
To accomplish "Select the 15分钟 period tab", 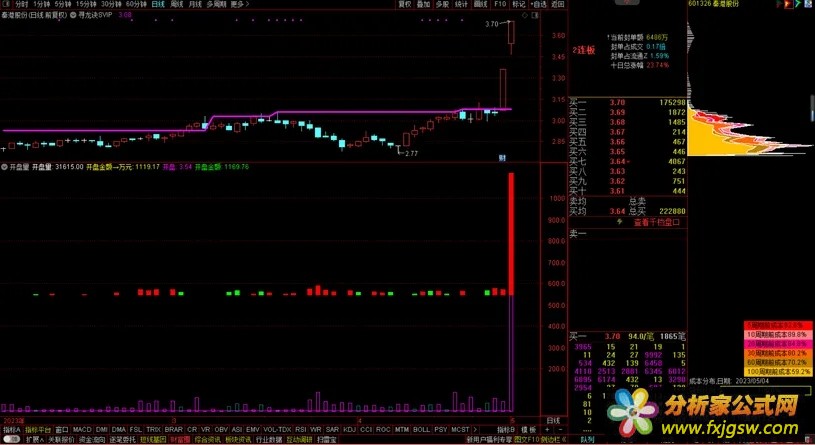I will point(86,4).
